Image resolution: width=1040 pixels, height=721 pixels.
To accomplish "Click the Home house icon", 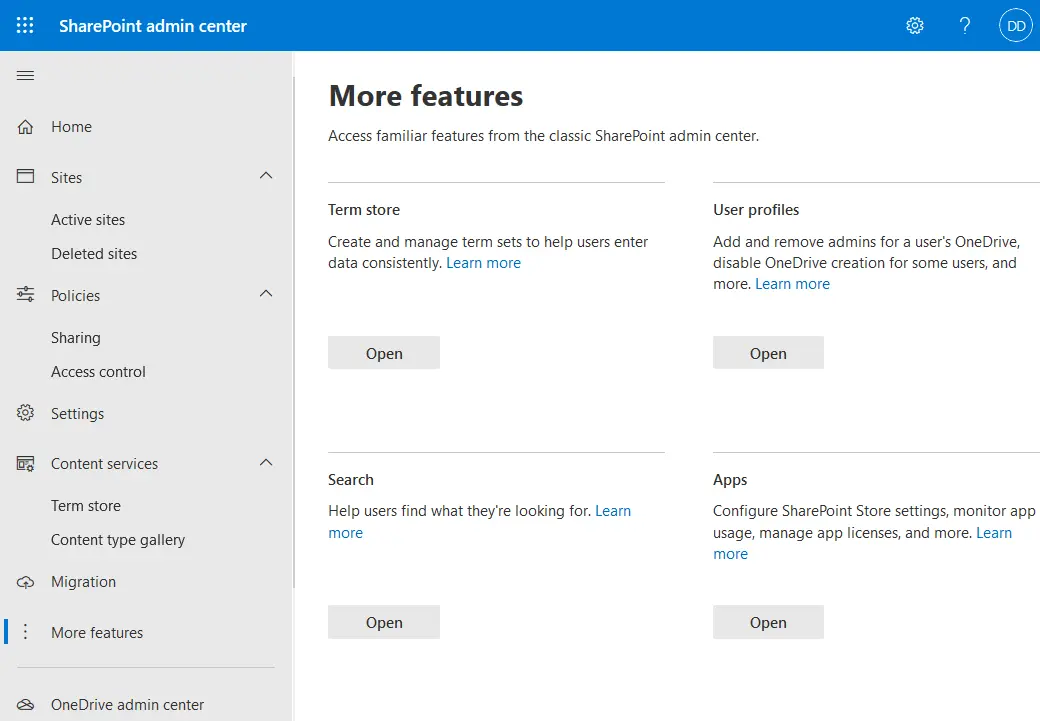I will click(x=25, y=127).
